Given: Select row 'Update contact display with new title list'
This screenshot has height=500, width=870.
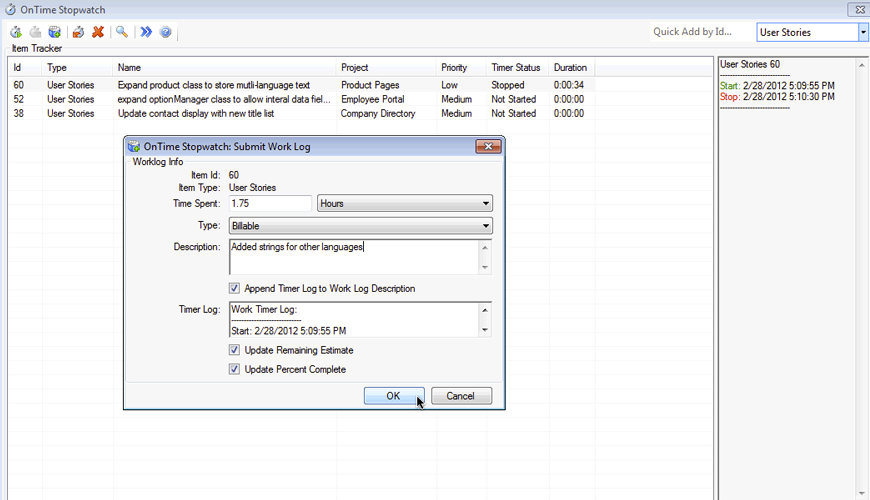Looking at the screenshot, I should [302, 113].
